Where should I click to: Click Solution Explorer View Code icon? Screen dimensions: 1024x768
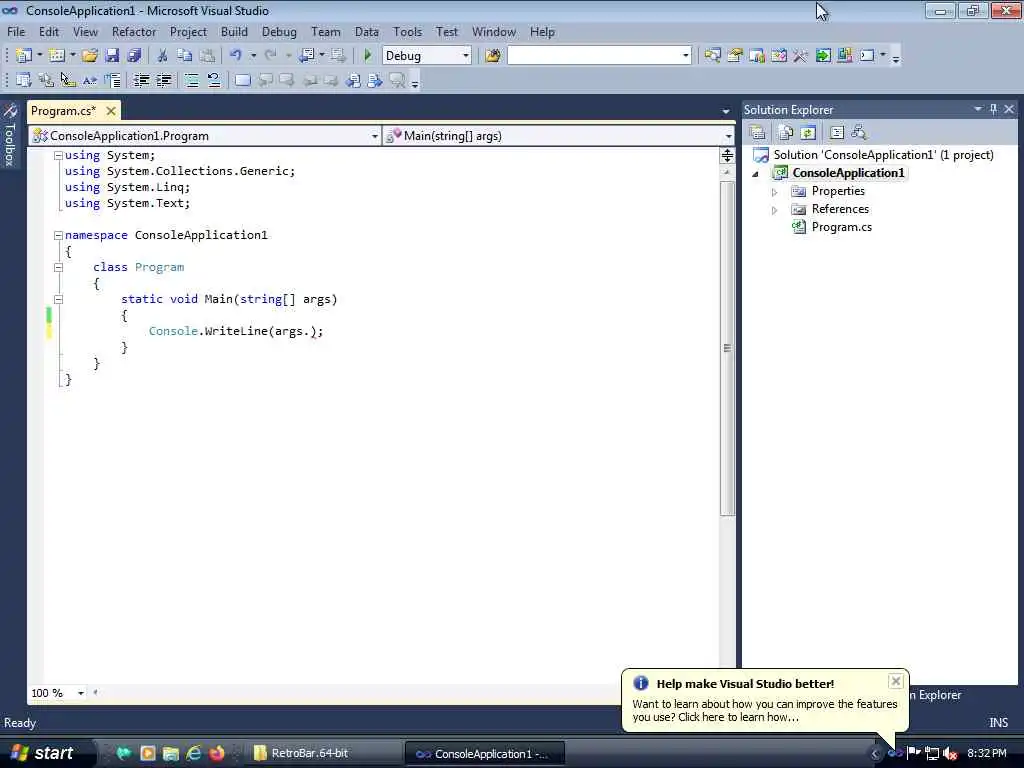click(x=837, y=133)
